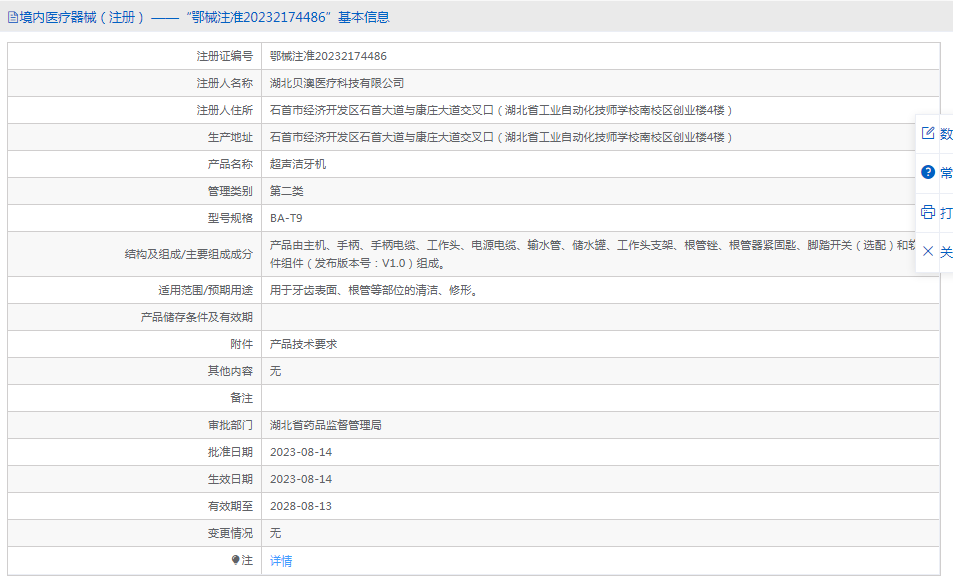Screen dimensions: 953x586
Task: Click the attachment value 产品技术要求
Action: click(303, 344)
